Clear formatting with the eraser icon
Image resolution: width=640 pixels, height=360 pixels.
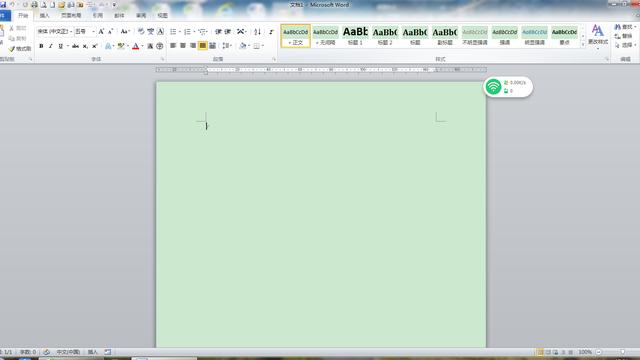tap(141, 31)
